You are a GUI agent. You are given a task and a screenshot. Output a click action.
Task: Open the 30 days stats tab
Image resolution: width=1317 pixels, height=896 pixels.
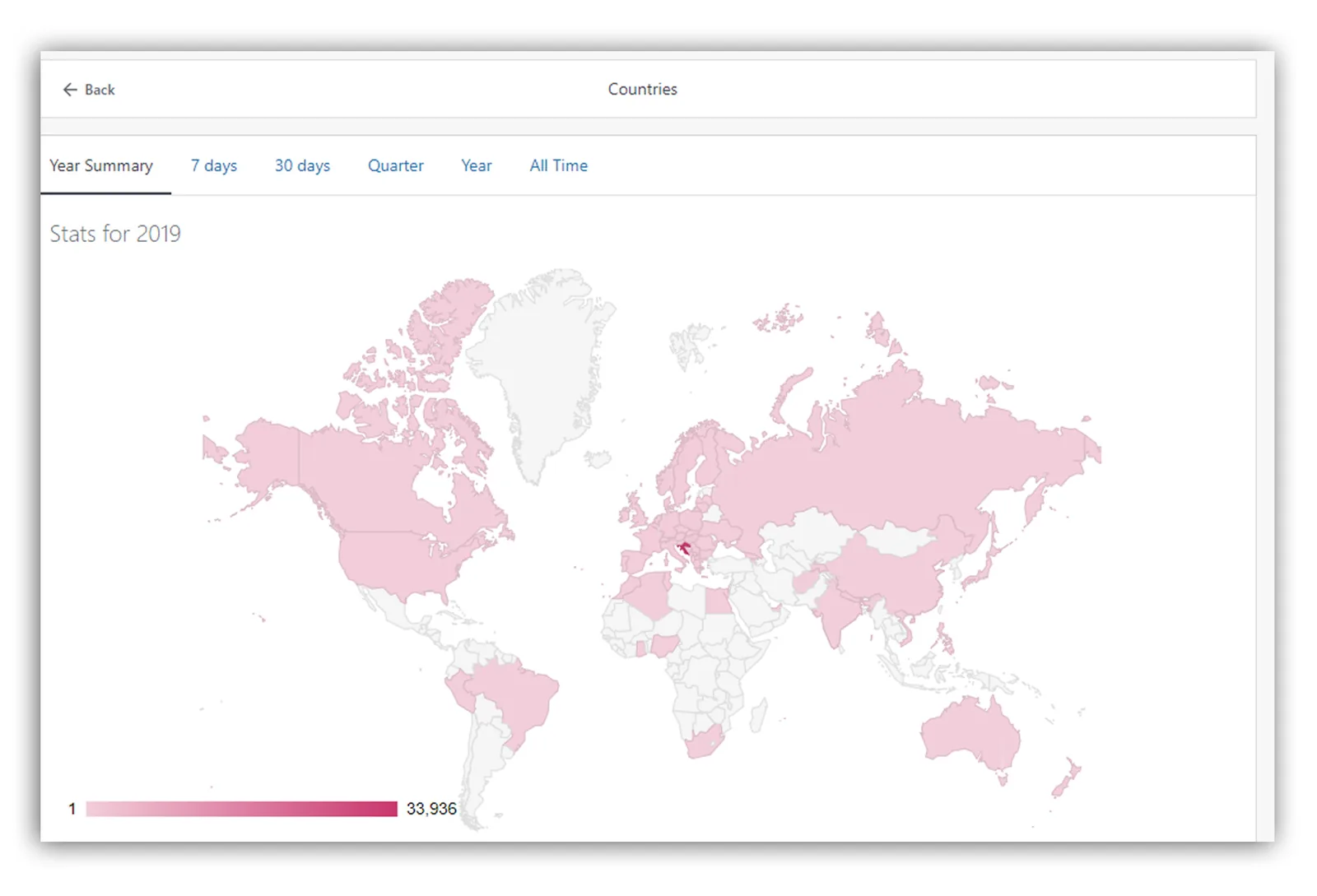[302, 165]
